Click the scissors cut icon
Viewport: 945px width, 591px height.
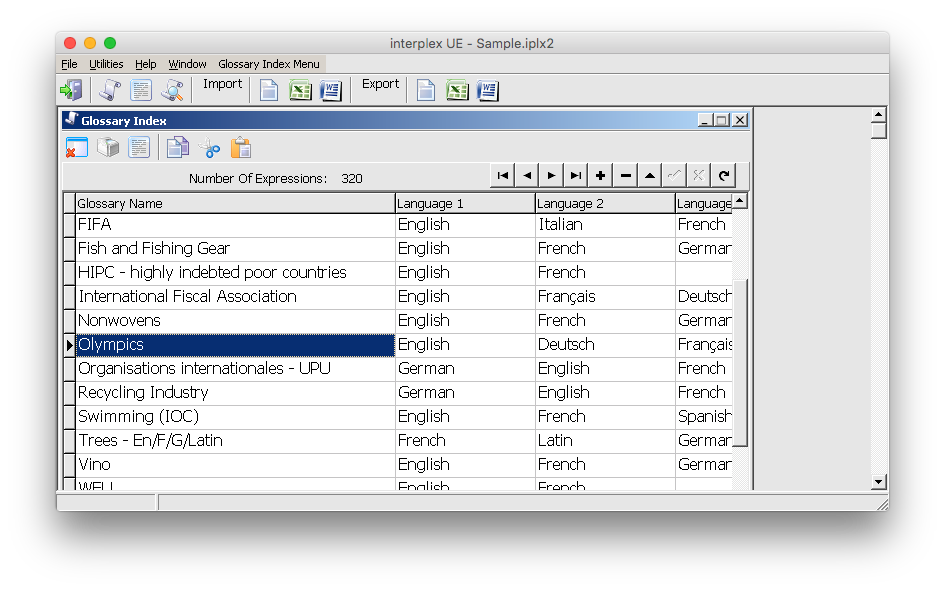209,147
